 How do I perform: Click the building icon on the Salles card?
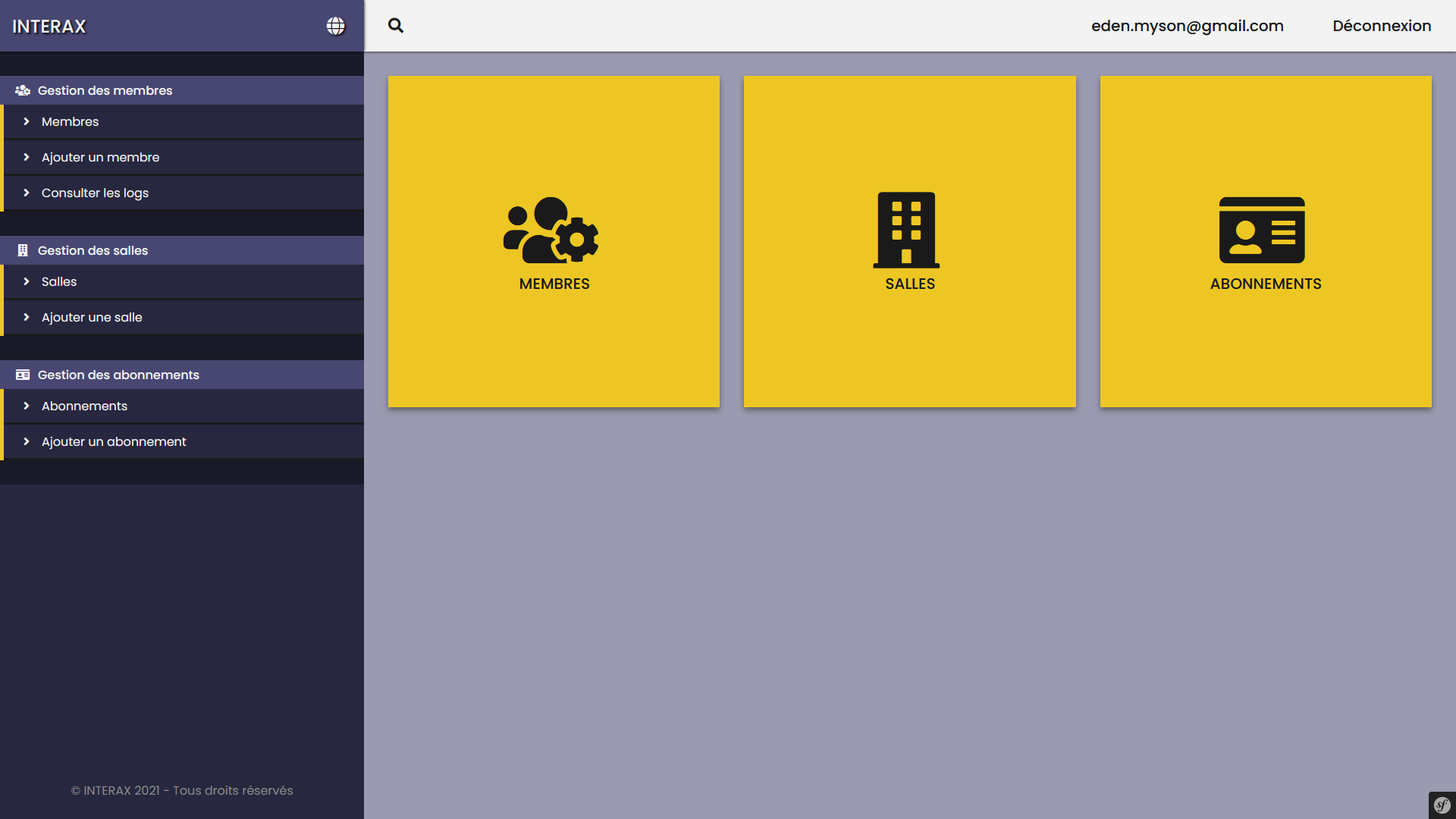coord(906,230)
